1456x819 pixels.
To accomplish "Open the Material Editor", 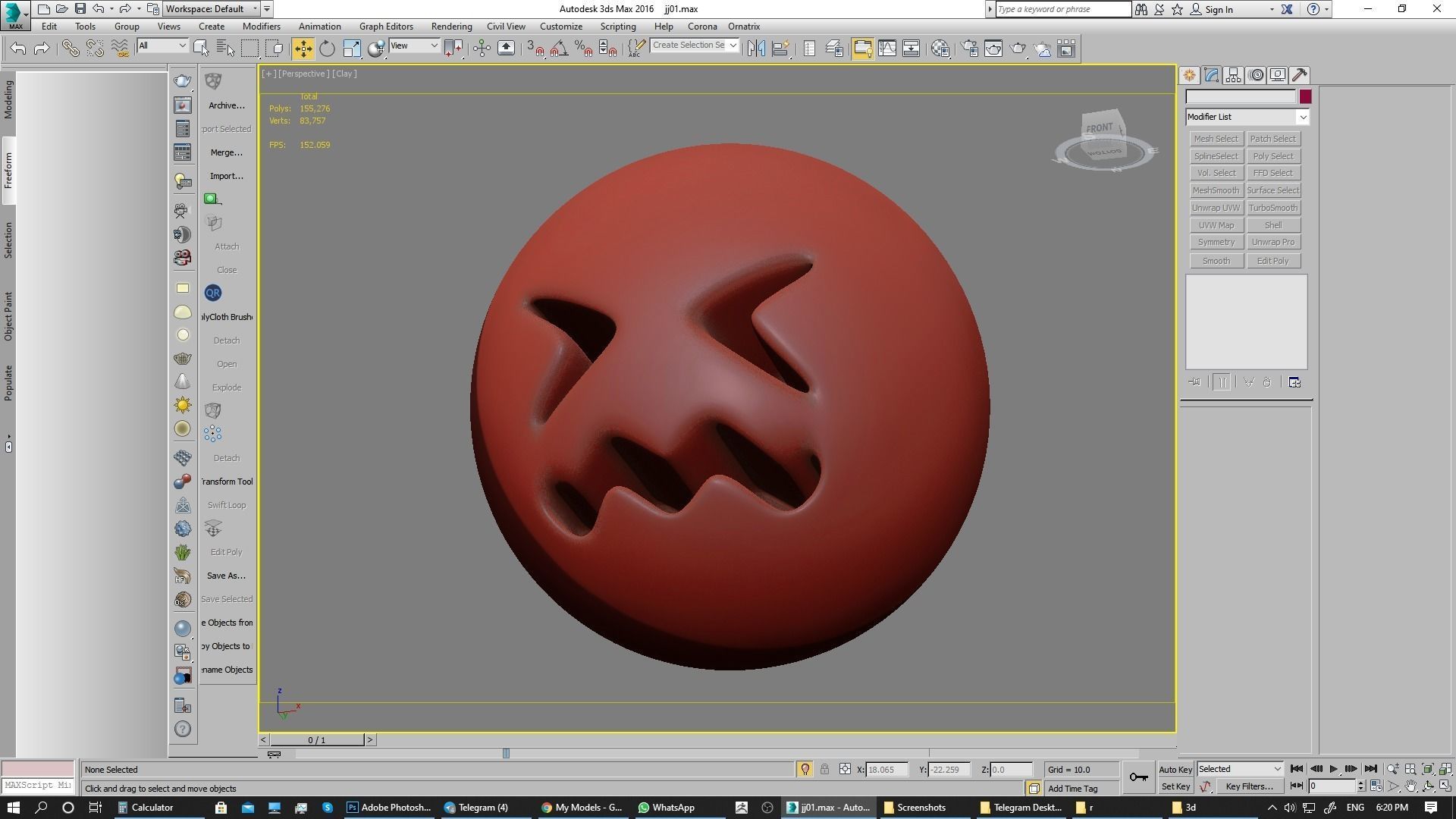I will click(x=940, y=49).
